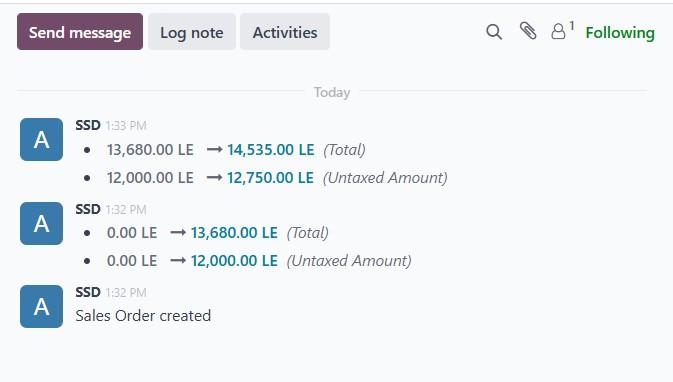Image resolution: width=673 pixels, height=382 pixels.
Task: Click the 1:33 PM timestamp
Action: tap(126, 126)
